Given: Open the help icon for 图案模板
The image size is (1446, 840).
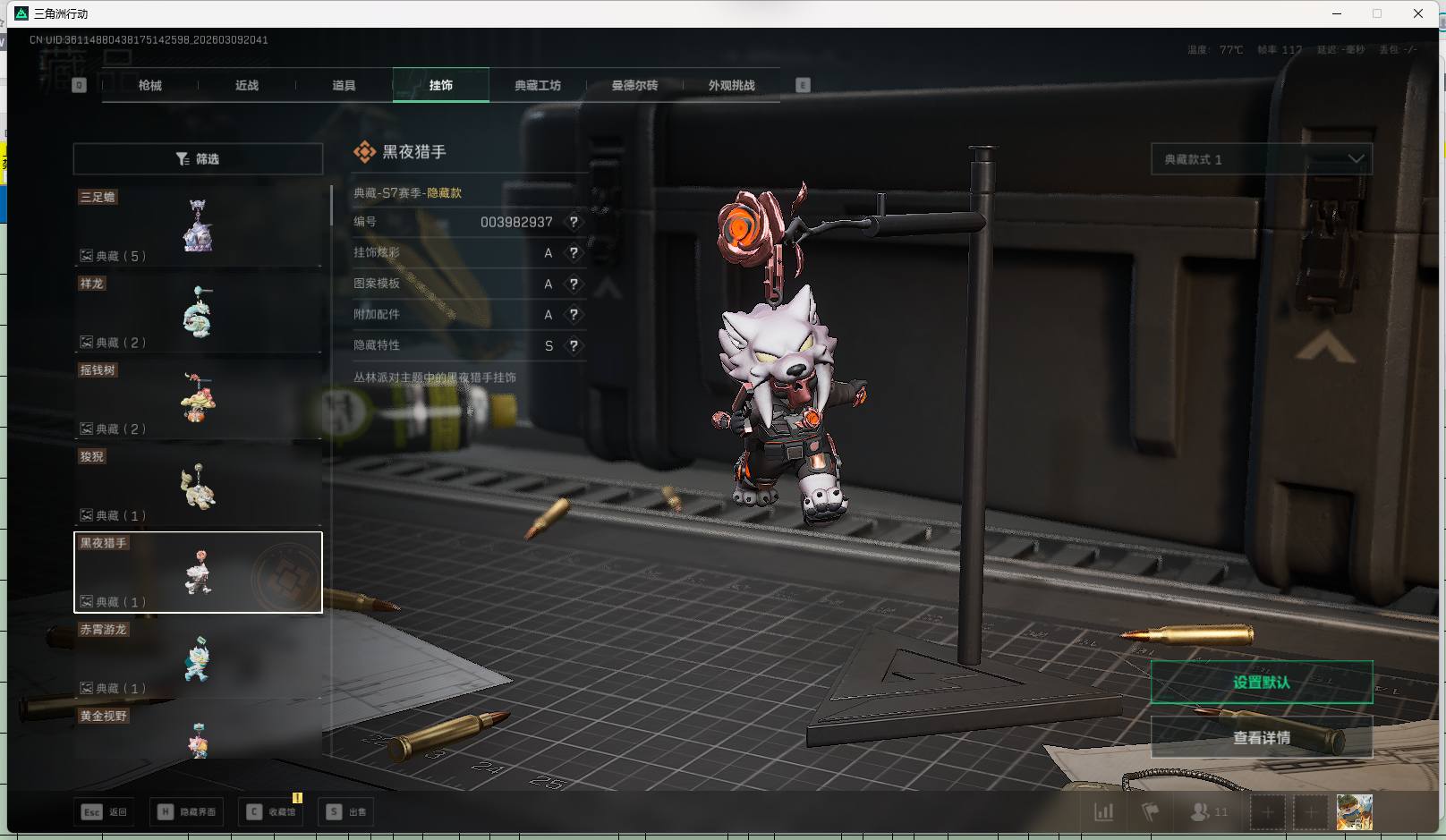Looking at the screenshot, I should [574, 284].
